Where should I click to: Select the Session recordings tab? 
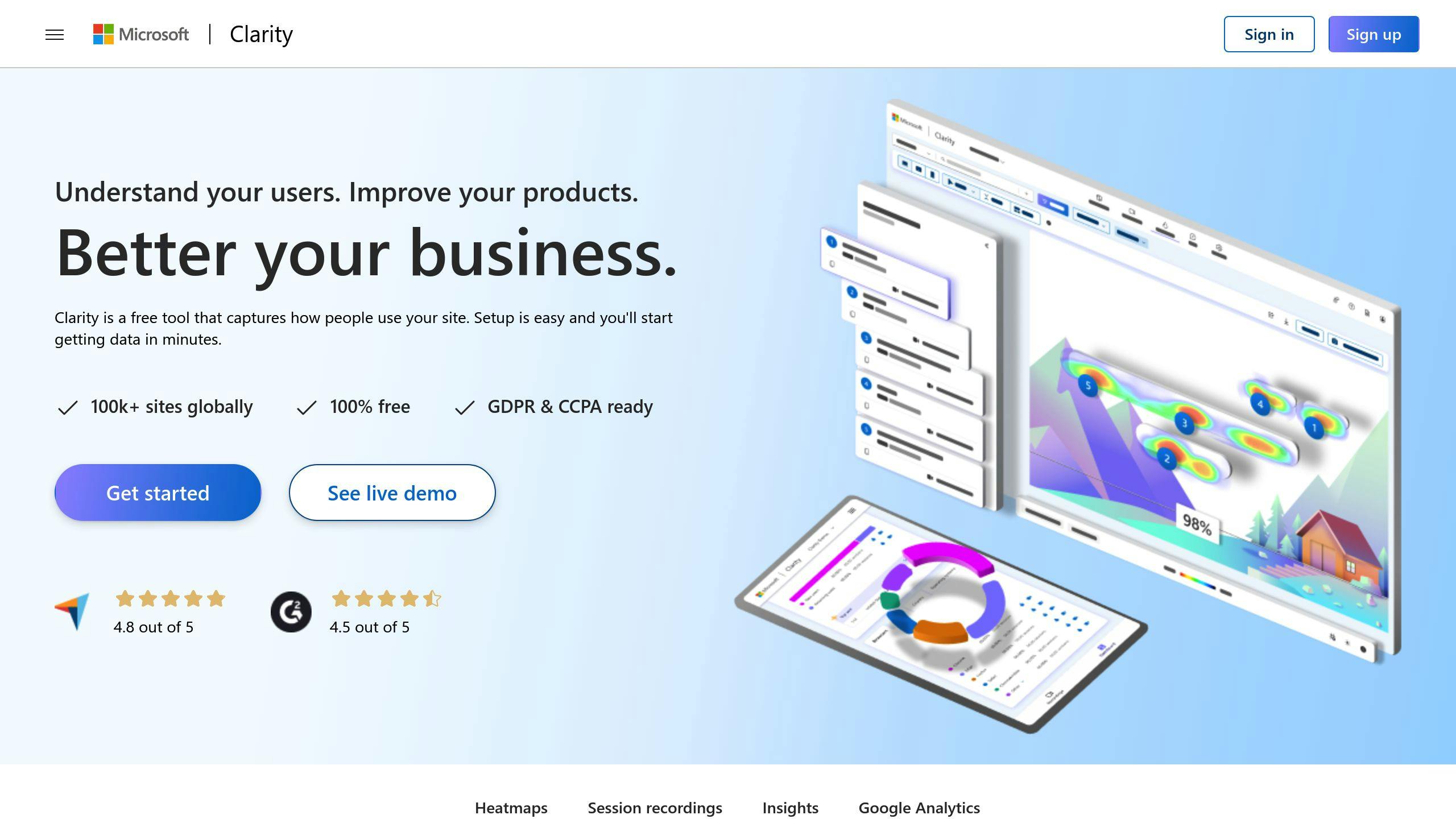655,807
